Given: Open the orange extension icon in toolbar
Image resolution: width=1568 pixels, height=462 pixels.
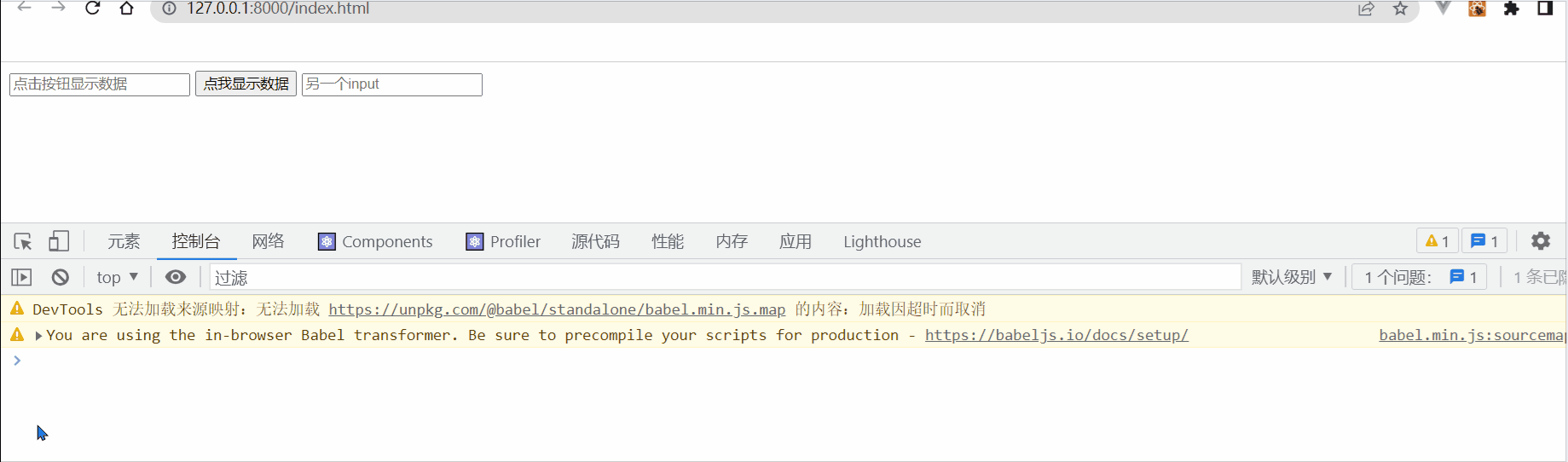Looking at the screenshot, I should pyautogui.click(x=1477, y=9).
